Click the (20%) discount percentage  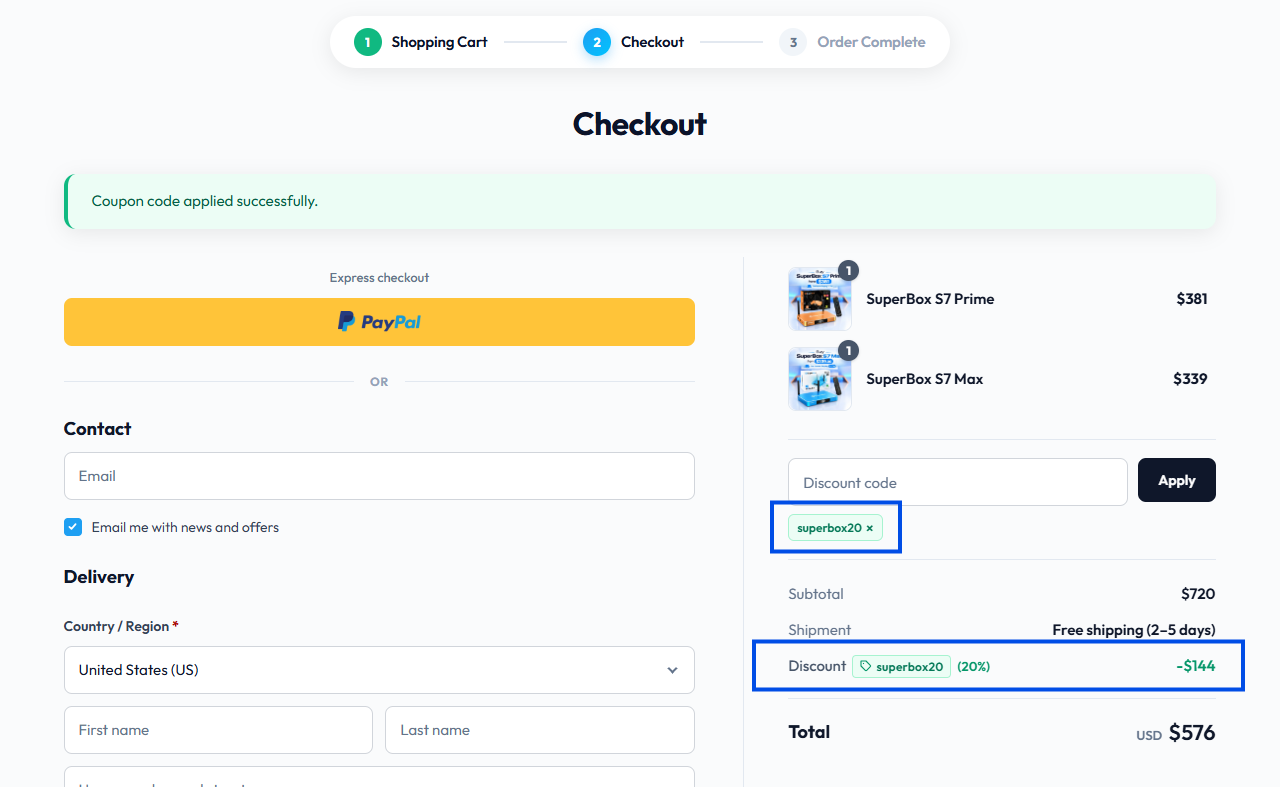(x=974, y=667)
